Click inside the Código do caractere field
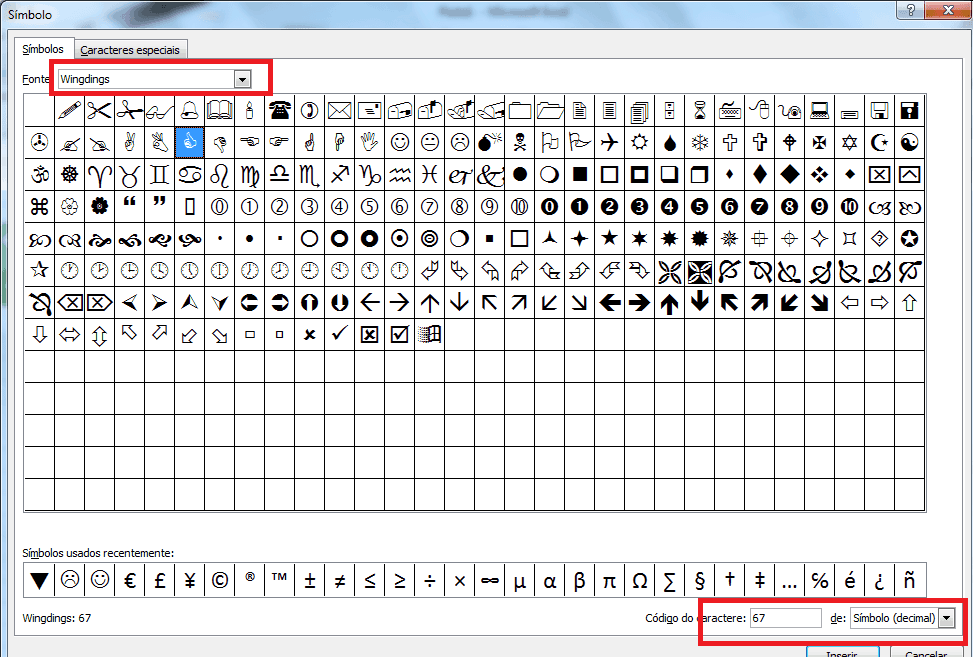The image size is (973, 657). tap(786, 618)
